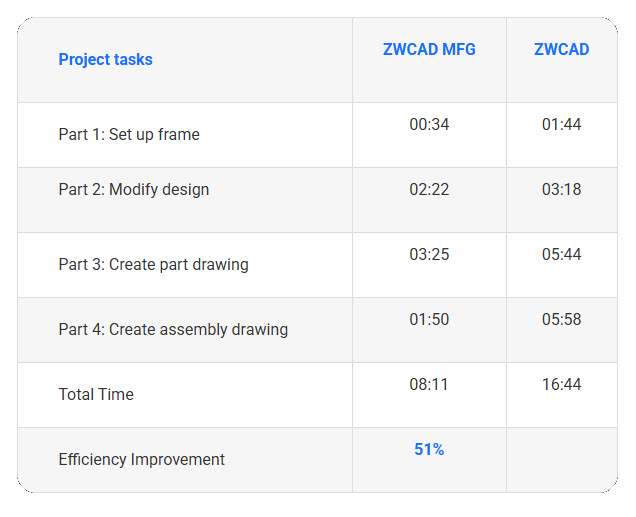This screenshot has height=517, width=636.
Task: Click the 03:25 time cell
Action: point(429,255)
